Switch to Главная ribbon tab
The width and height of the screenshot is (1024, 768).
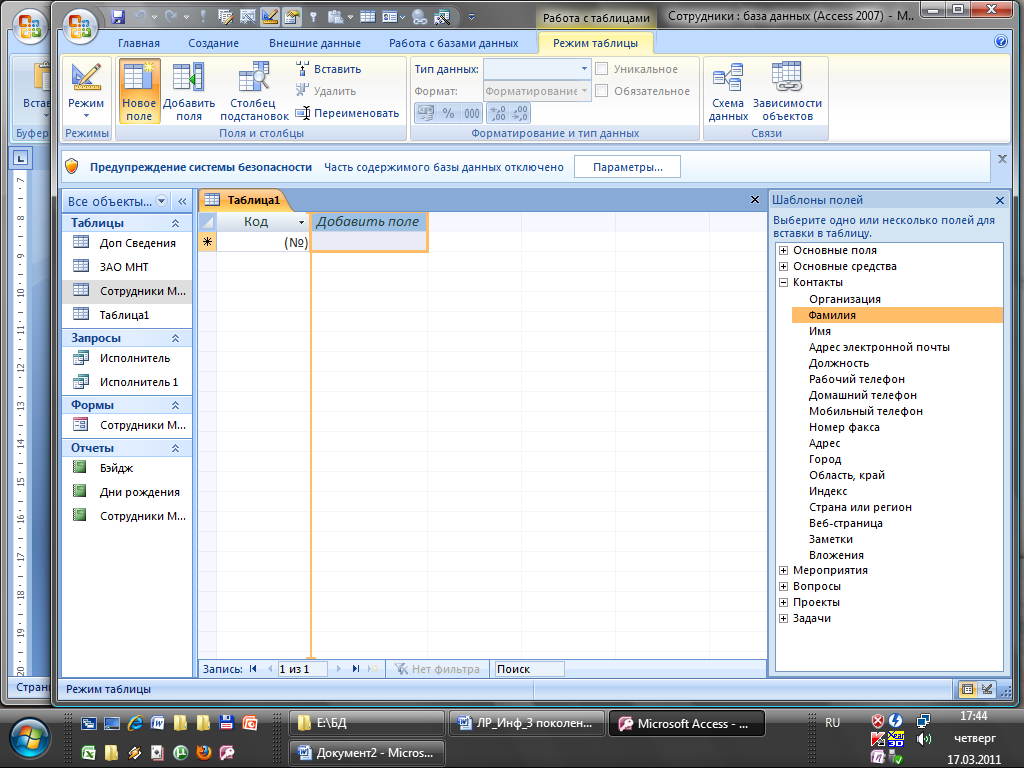138,43
